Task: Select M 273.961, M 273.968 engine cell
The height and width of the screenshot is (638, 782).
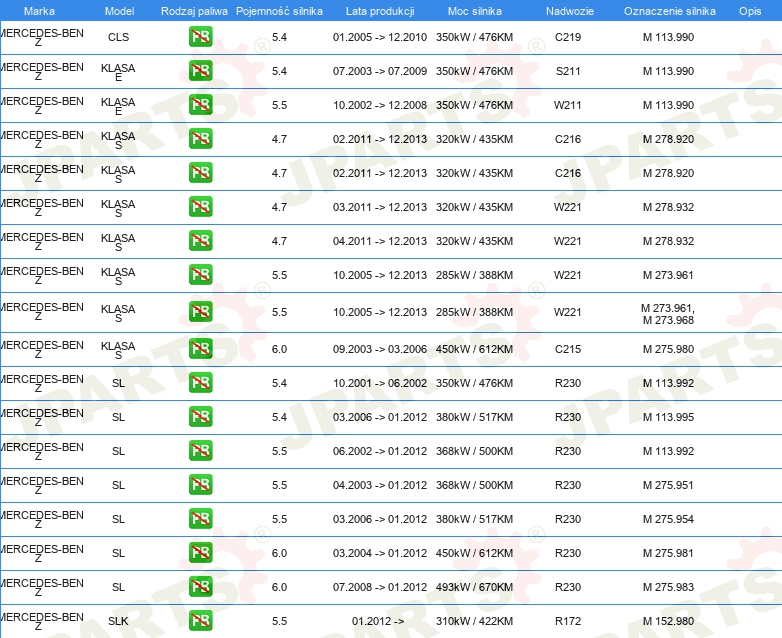Action: [x=668, y=314]
